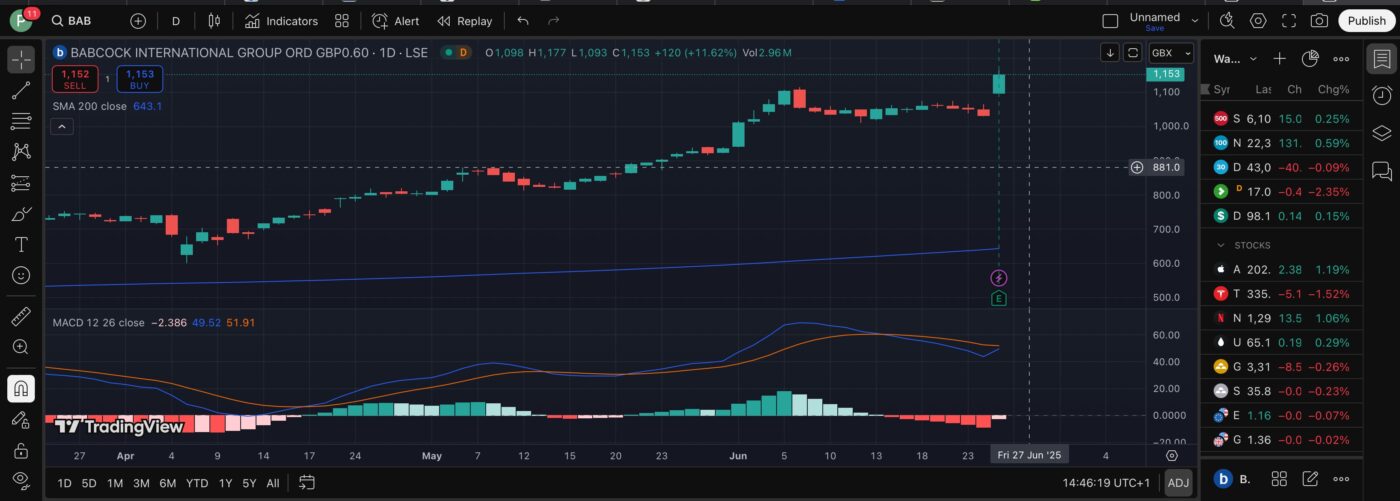Click the earnings E marker on chart
Image resolution: width=1400 pixels, height=501 pixels.
(999, 299)
